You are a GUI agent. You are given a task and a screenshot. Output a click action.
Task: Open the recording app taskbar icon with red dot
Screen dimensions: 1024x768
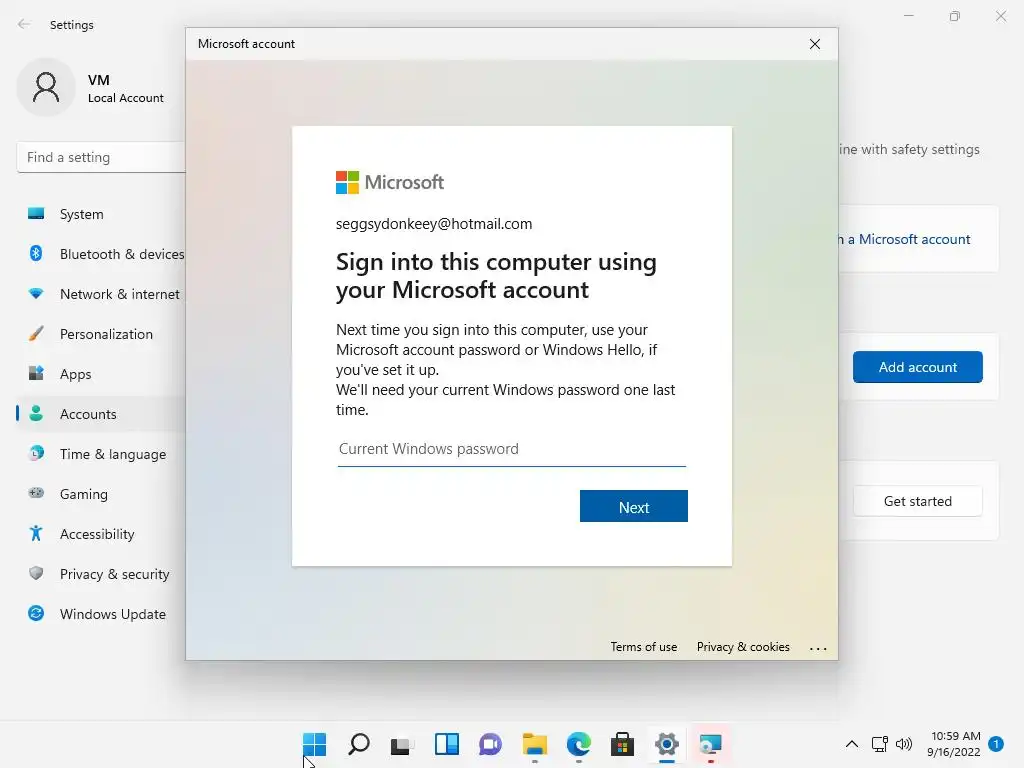coord(711,744)
